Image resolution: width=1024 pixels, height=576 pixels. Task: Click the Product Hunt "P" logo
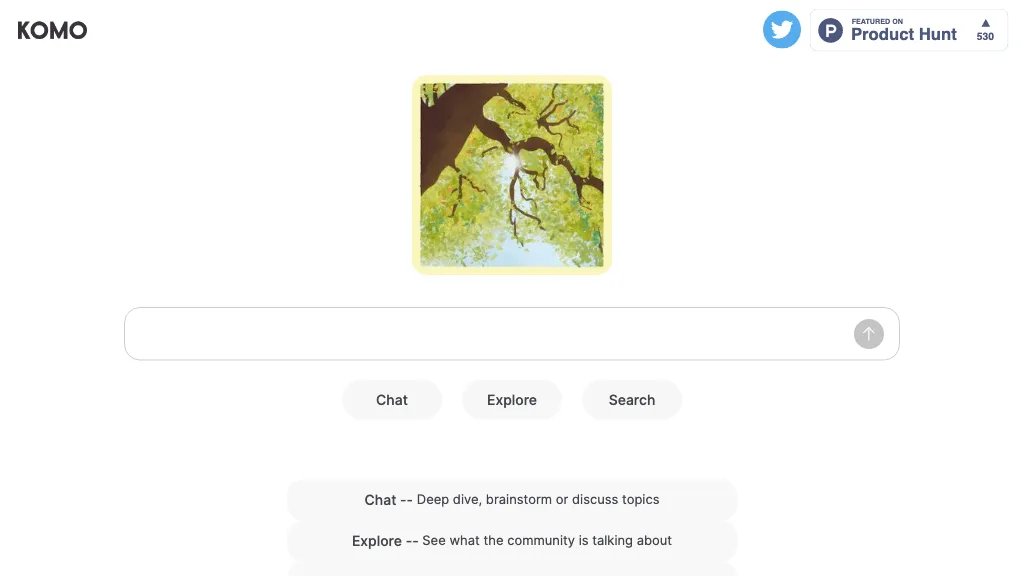click(x=830, y=31)
